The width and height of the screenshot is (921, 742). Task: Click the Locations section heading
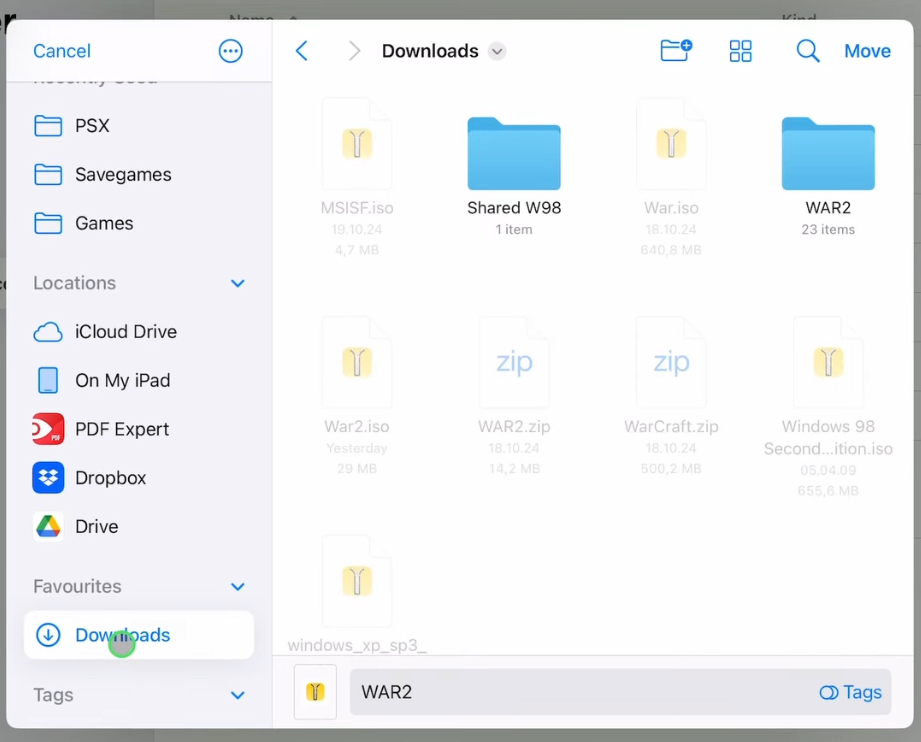(x=75, y=283)
